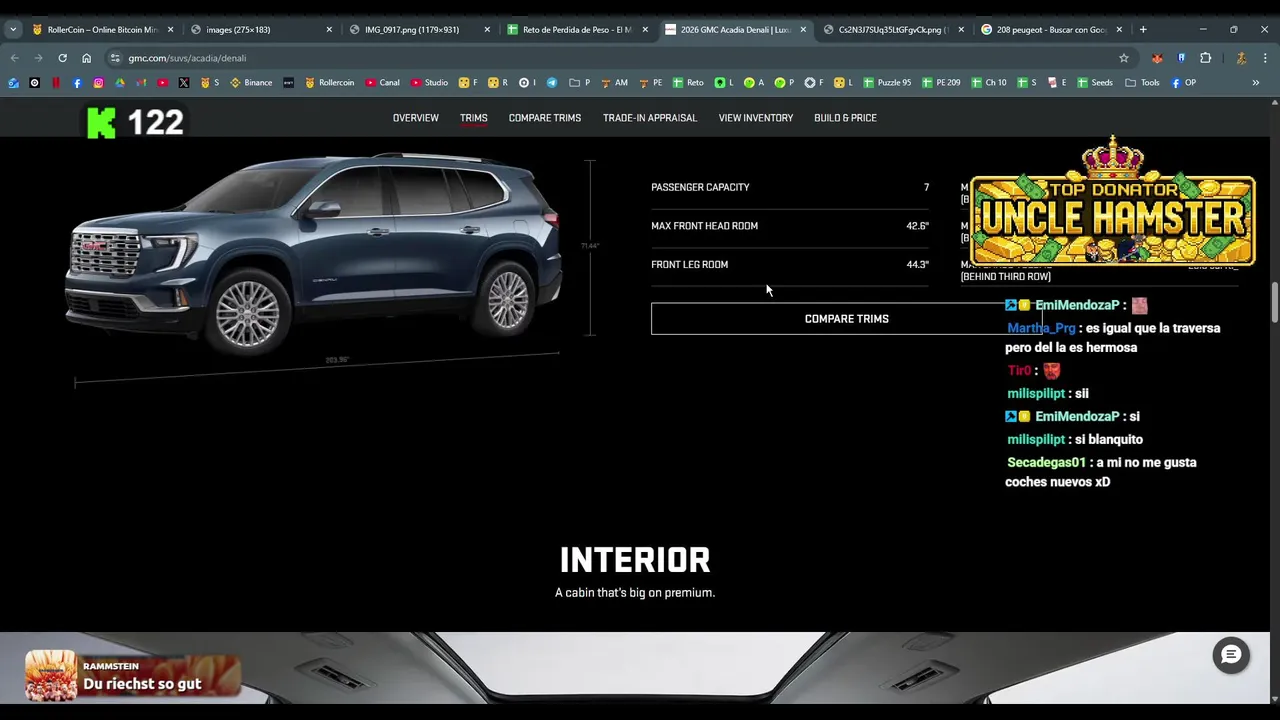This screenshot has width=1280, height=720.
Task: Open the Puzzle 95 sheet bookmark
Action: click(887, 83)
